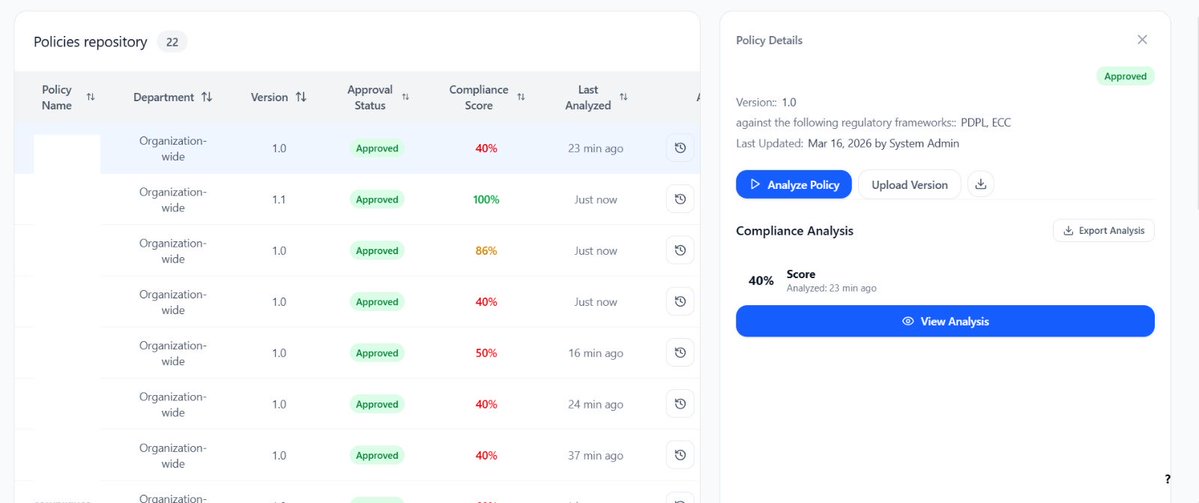Sort by Compliance Score column arrows
The width and height of the screenshot is (1199, 503).
(x=521, y=97)
